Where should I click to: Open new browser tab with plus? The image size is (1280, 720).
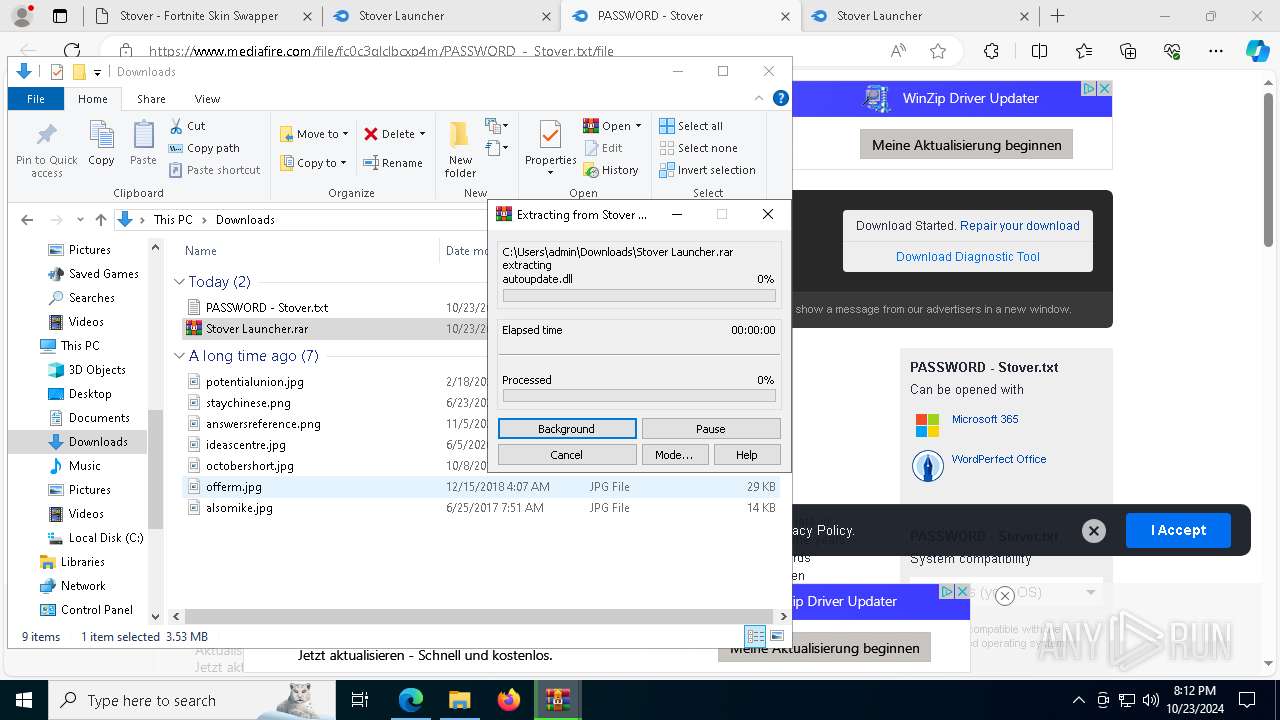(1057, 16)
